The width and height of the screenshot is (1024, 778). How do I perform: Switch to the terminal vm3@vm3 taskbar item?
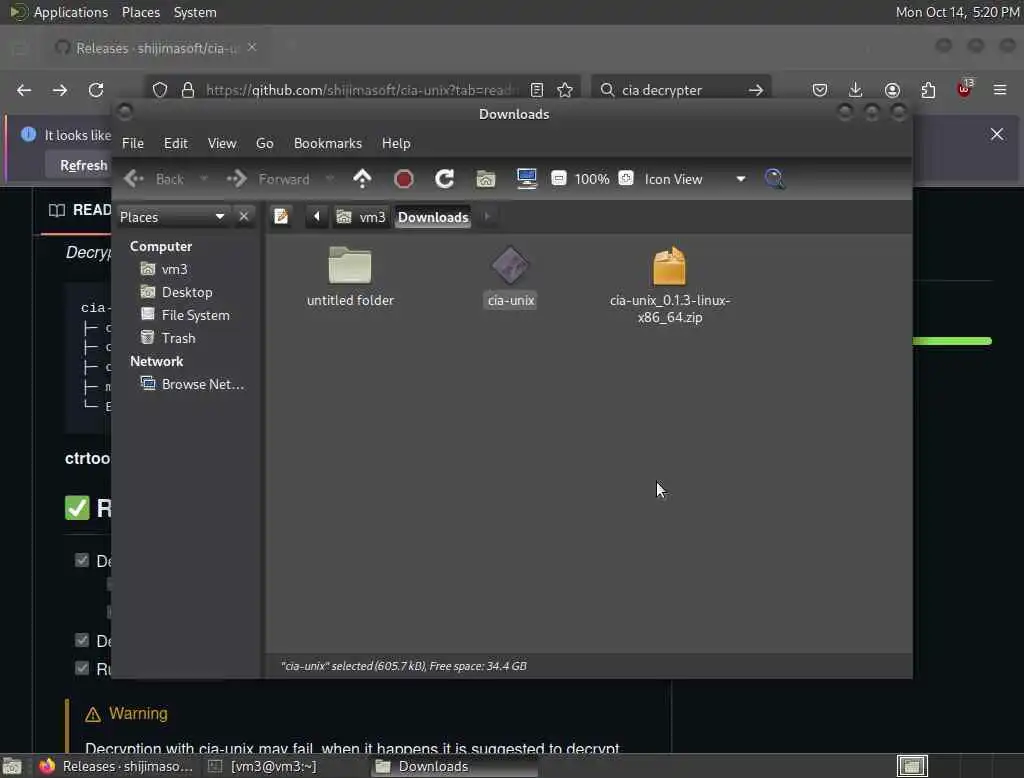click(263, 766)
